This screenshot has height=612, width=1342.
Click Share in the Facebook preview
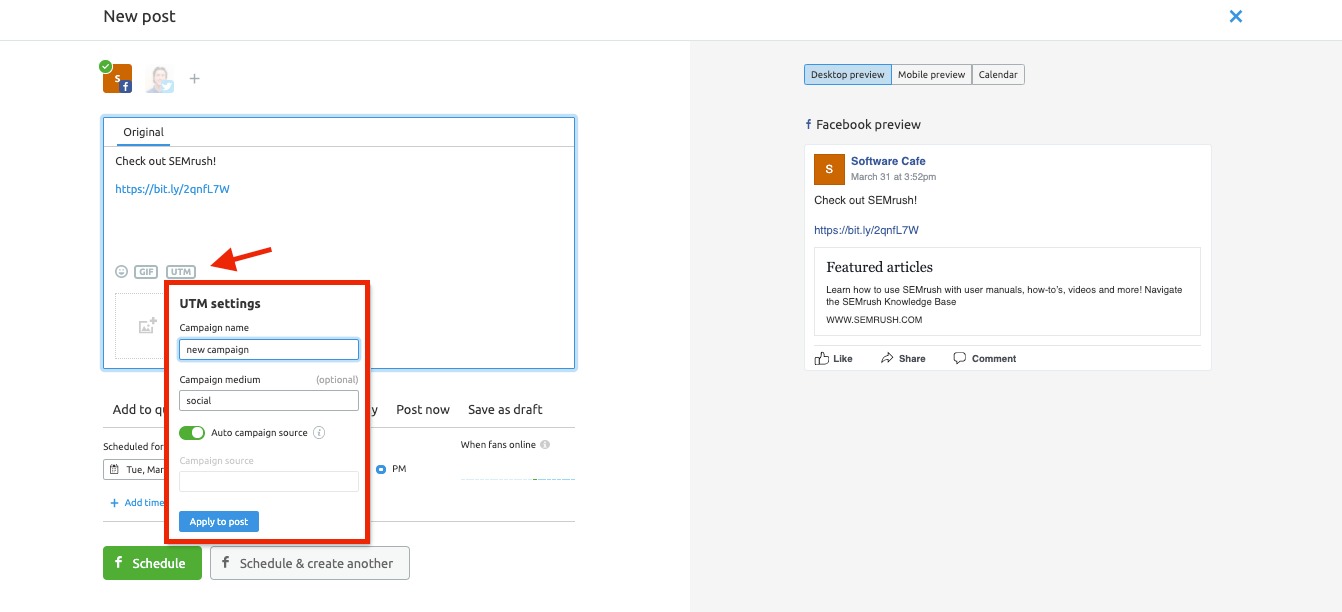tap(903, 358)
